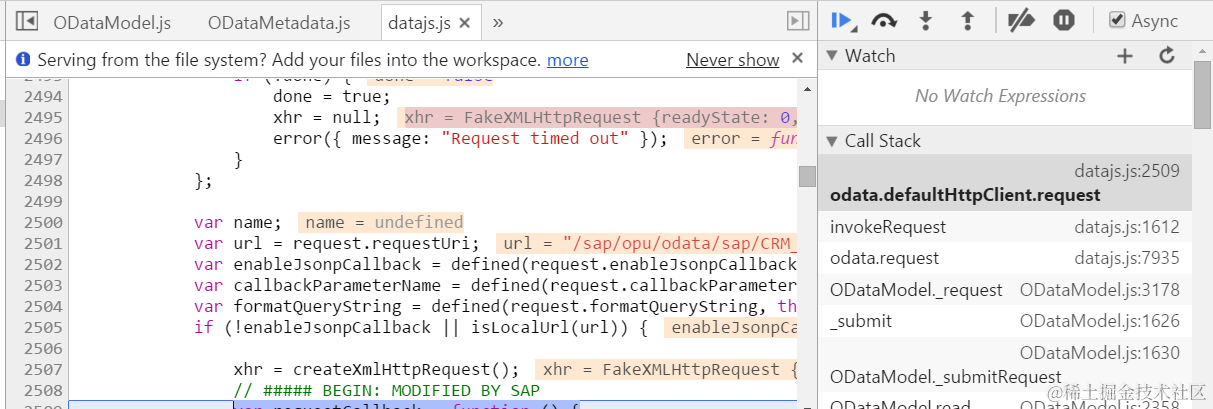Screen dimensions: 1213x409
Task: Show more tabs overflow chevron
Action: (498, 22)
